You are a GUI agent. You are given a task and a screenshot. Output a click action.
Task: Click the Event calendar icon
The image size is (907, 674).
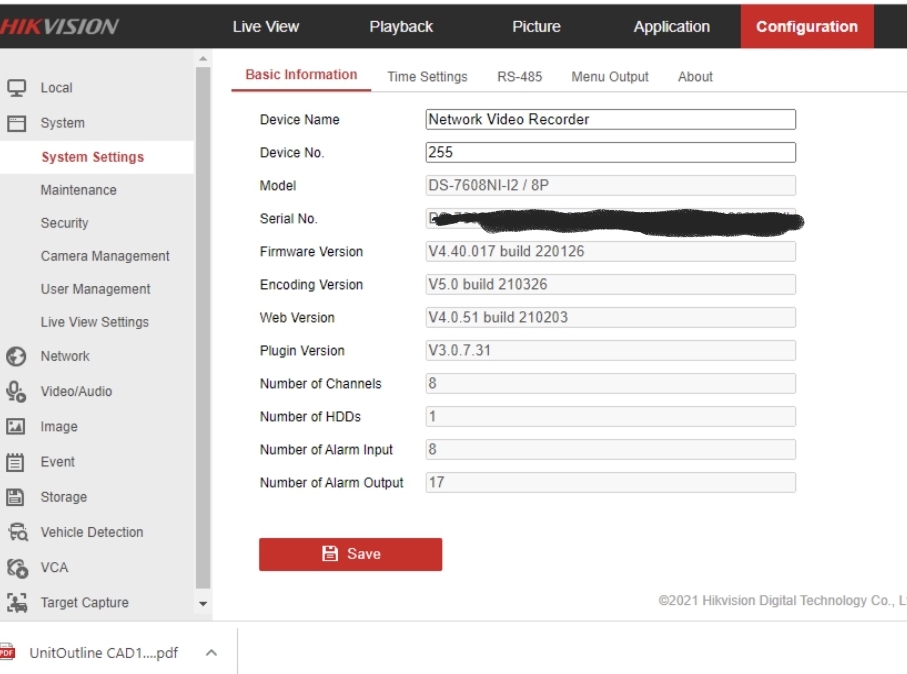click(x=16, y=462)
